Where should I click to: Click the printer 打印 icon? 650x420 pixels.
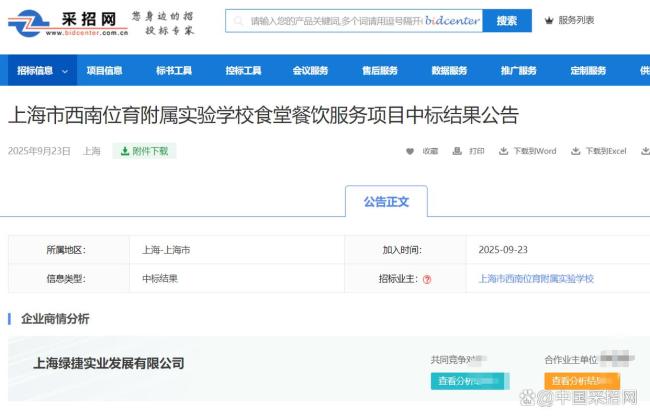[457, 152]
